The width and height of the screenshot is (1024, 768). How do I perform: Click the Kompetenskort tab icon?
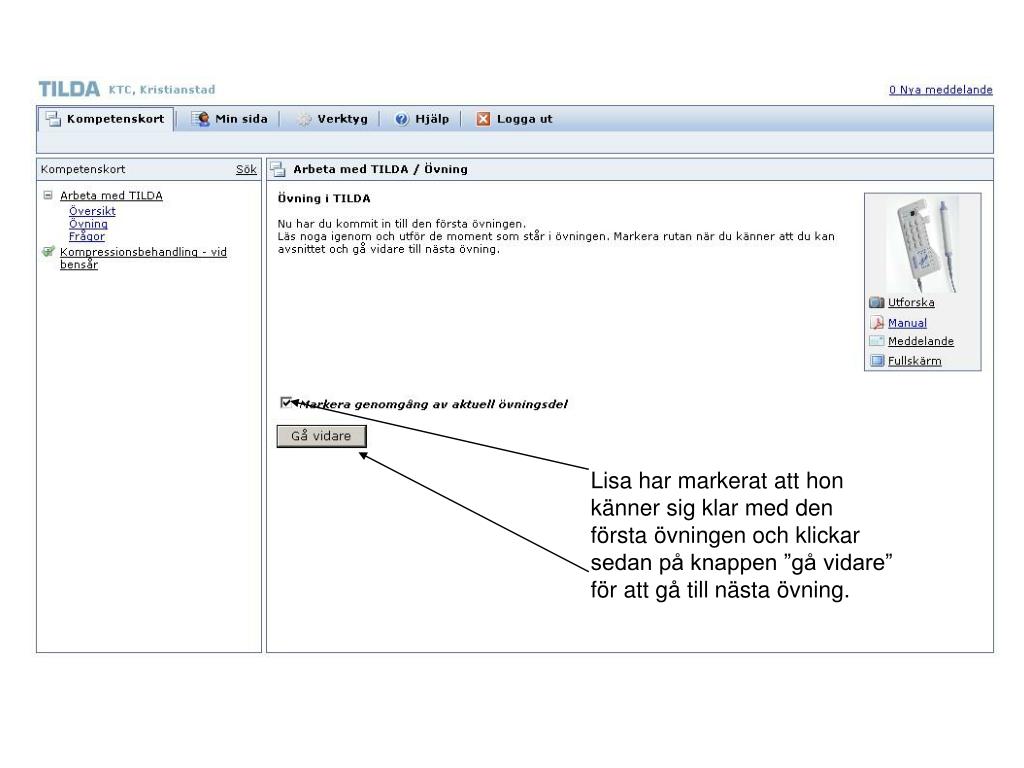tap(53, 119)
